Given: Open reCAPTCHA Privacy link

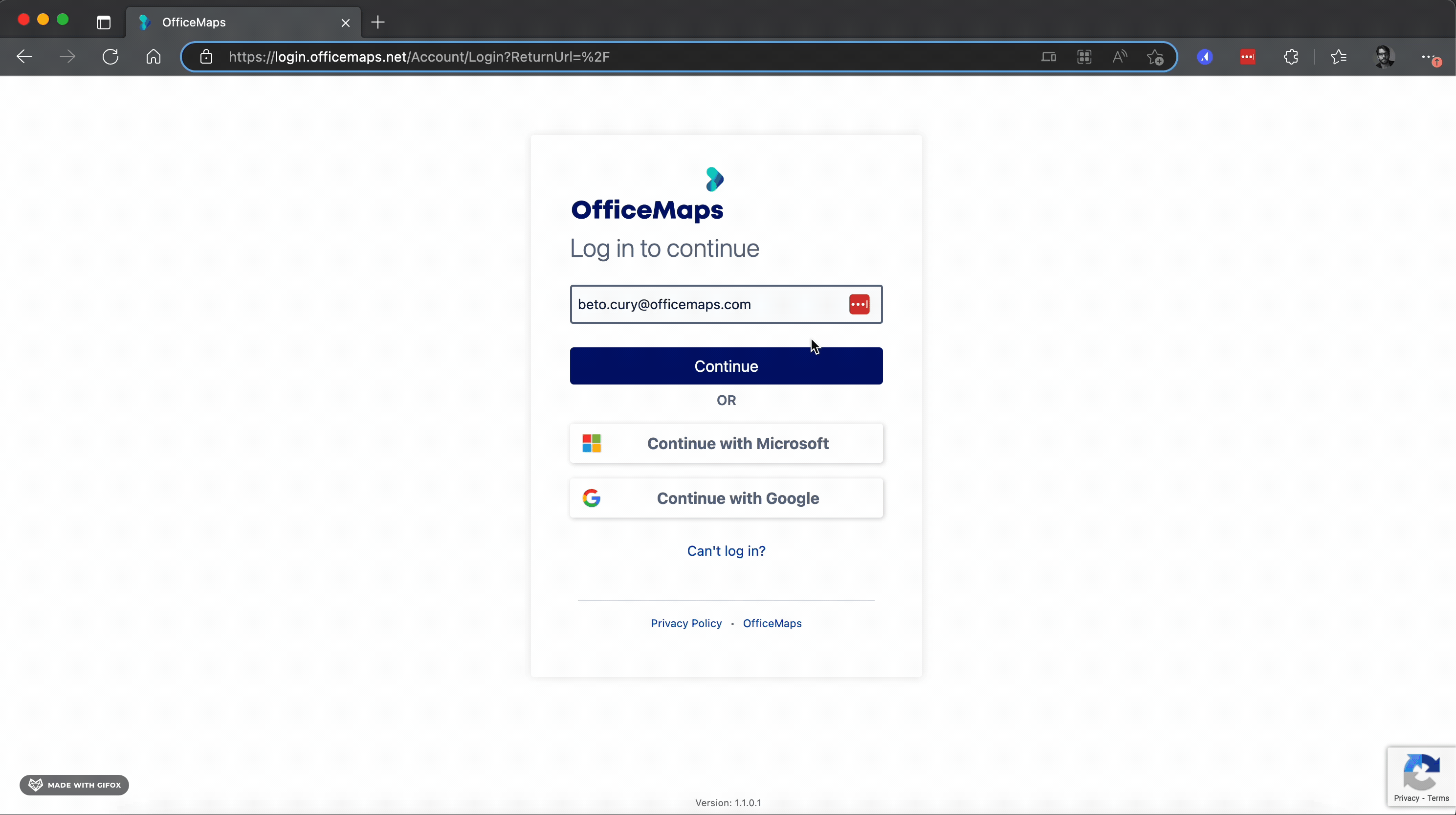Looking at the screenshot, I should [x=1406, y=798].
